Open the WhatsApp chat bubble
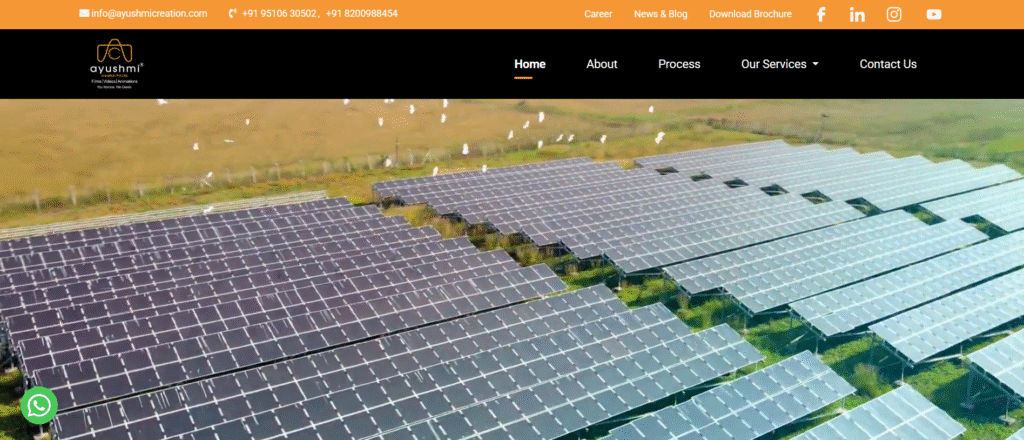This screenshot has height=440, width=1024. coord(39,405)
